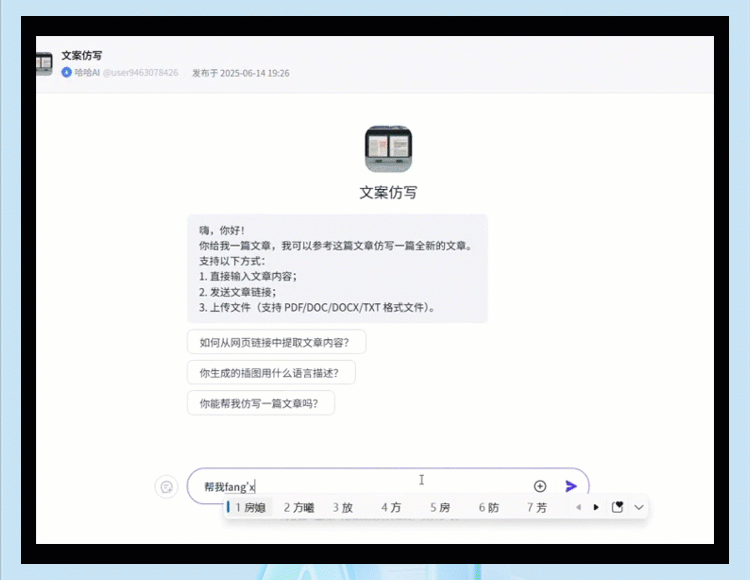750x580 pixels.
Task: Click the 文案仿写 app icon above the title
Action: [388, 149]
